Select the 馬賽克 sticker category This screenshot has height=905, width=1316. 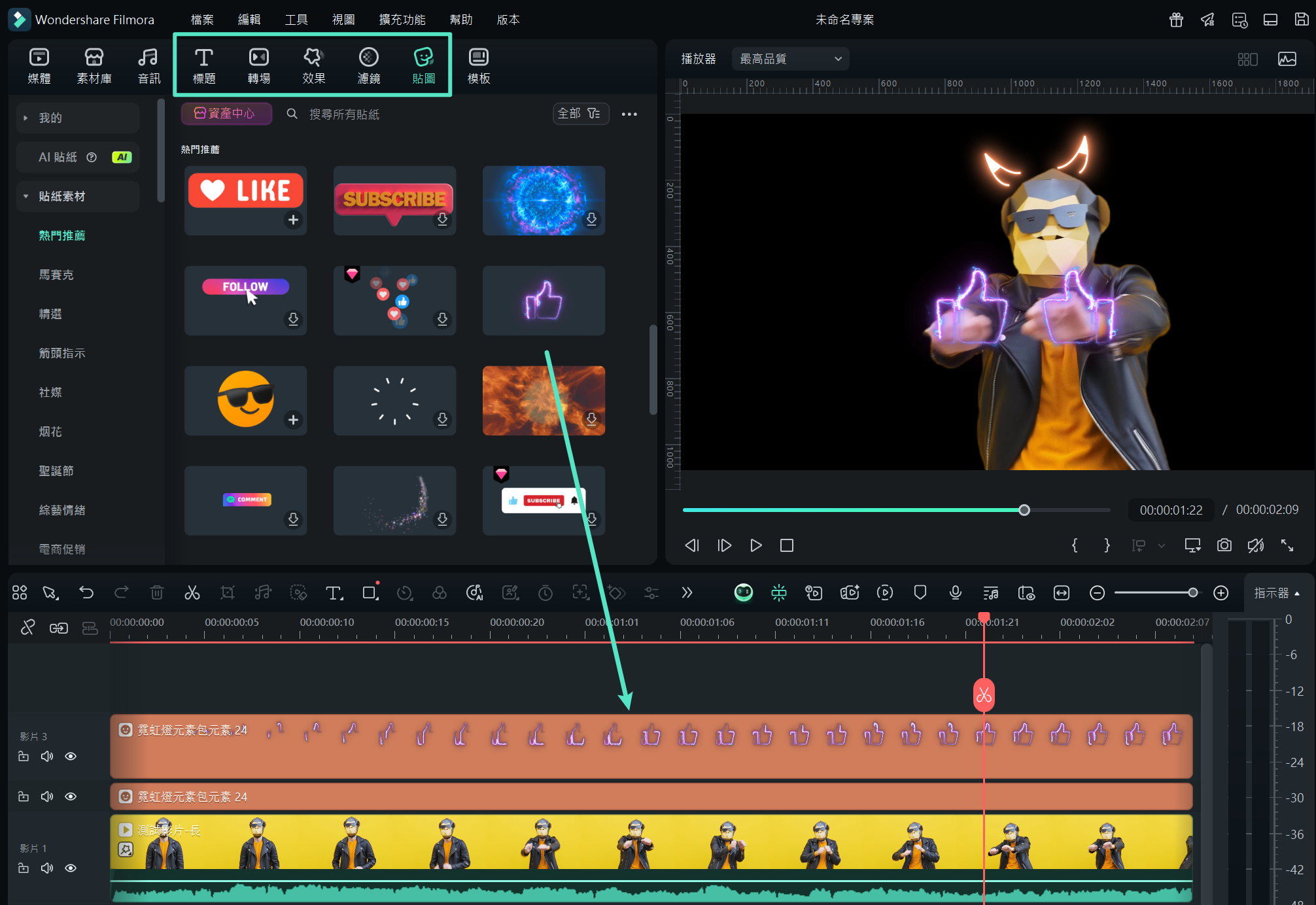pos(56,275)
